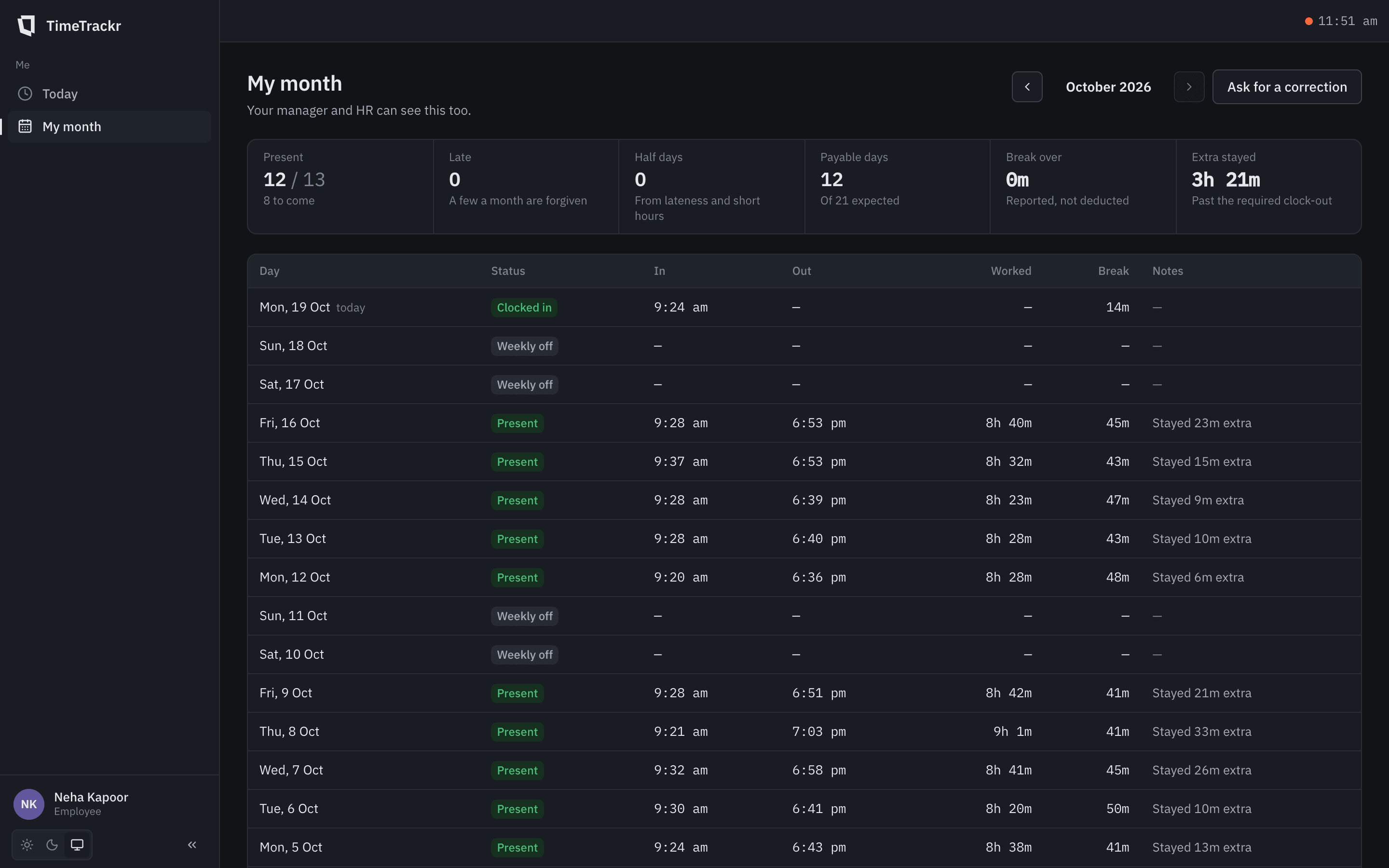Select the Mon, 19 Oct today row
Screen dimensions: 1389x868
pyautogui.click(x=803, y=307)
